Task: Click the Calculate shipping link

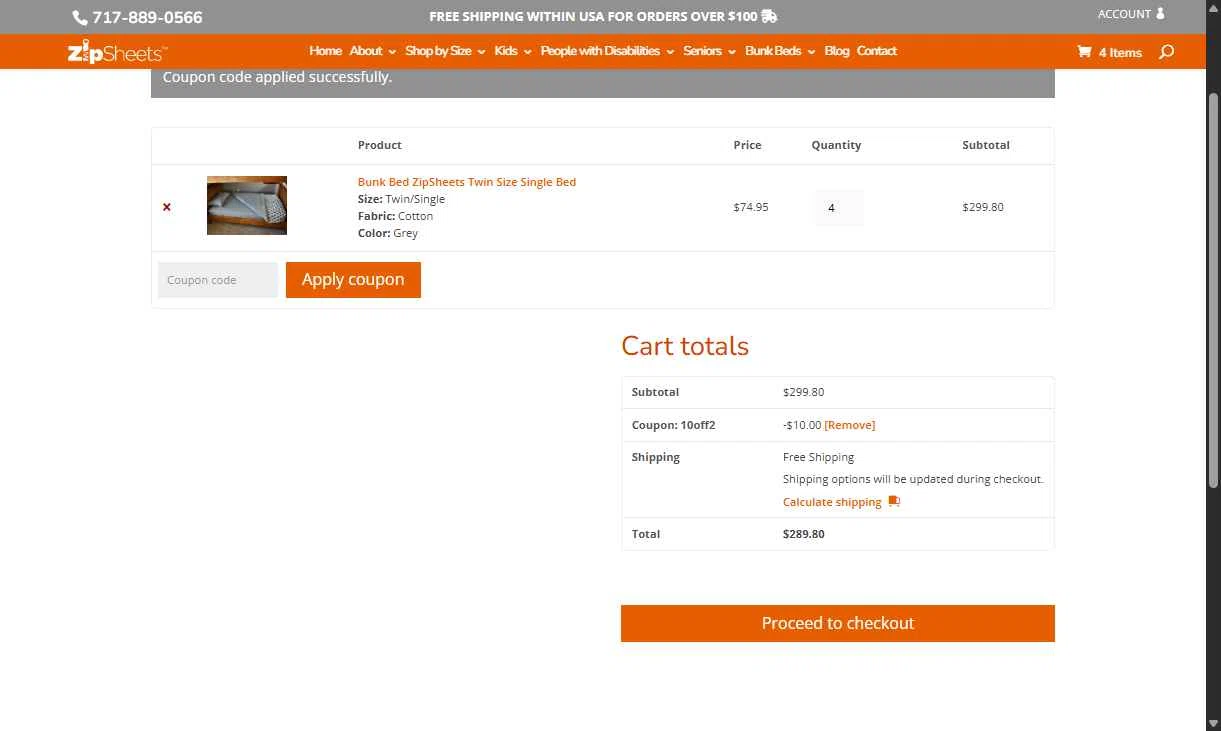Action: pyautogui.click(x=832, y=502)
